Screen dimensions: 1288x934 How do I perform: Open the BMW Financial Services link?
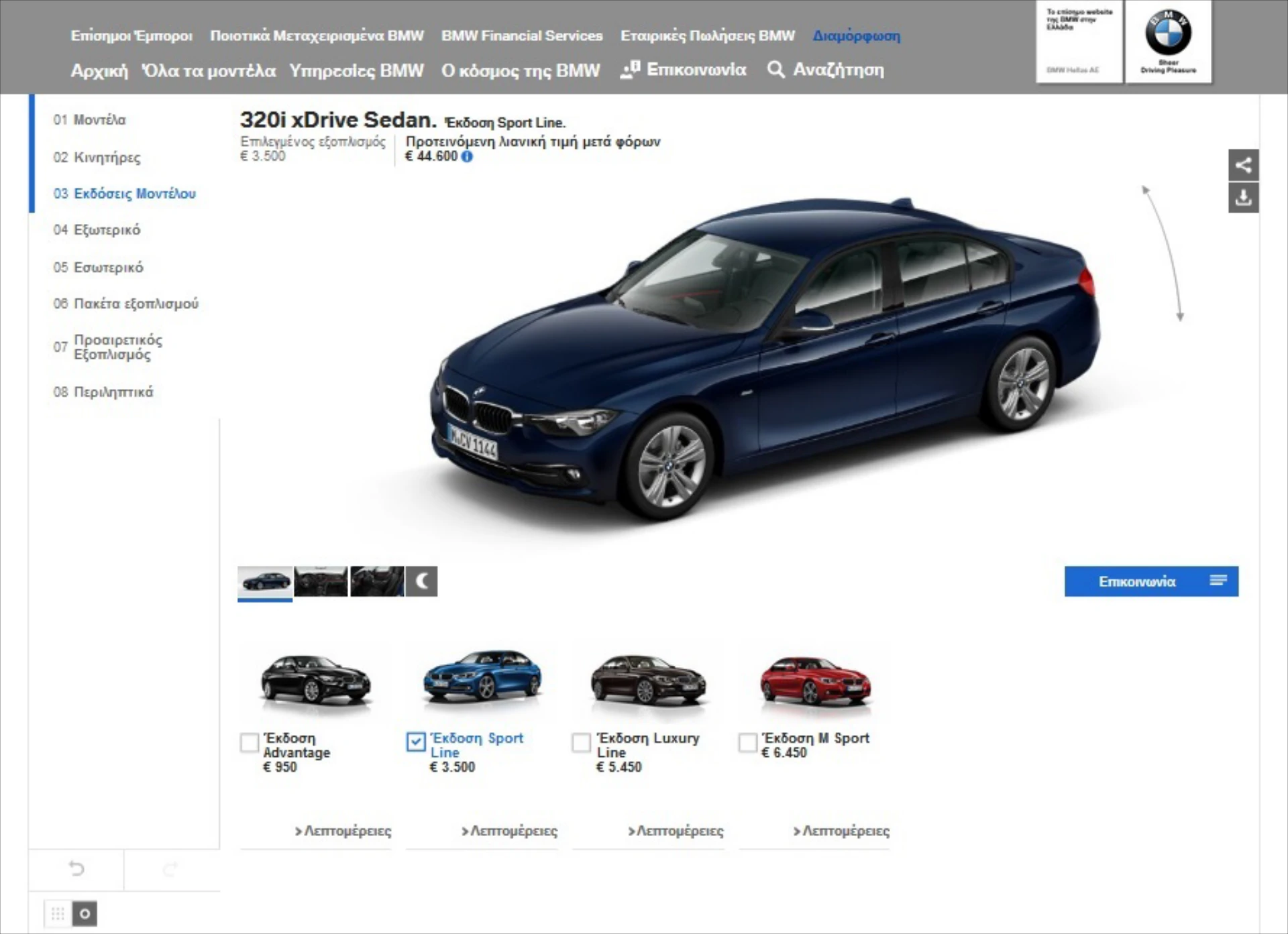click(x=521, y=36)
